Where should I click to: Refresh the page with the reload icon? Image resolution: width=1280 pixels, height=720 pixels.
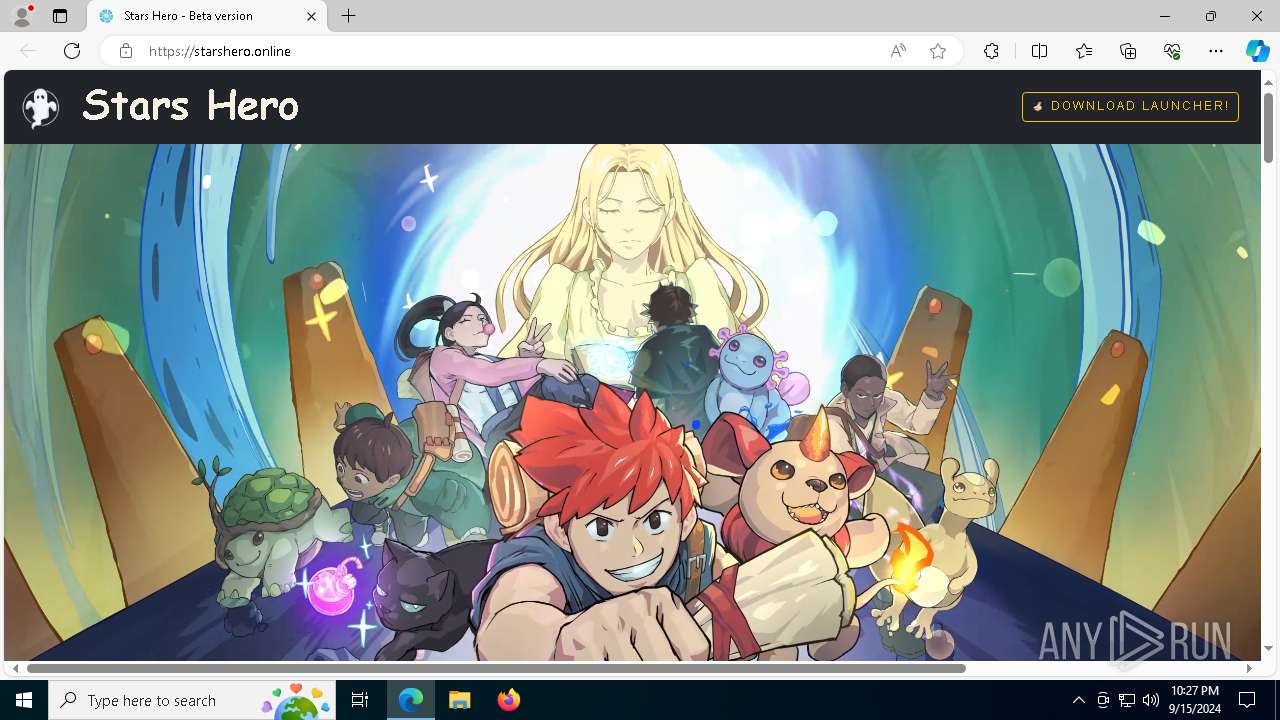click(72, 51)
